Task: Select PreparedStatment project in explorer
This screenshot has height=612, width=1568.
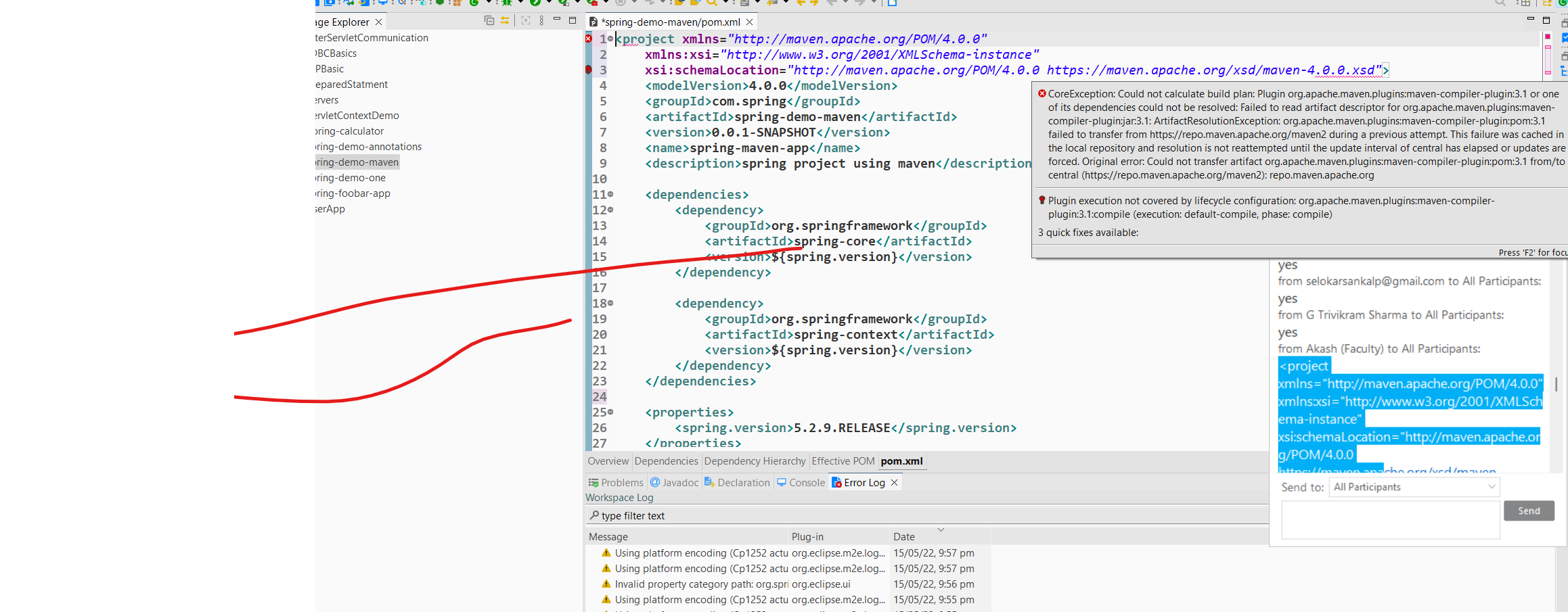Action: tap(351, 85)
